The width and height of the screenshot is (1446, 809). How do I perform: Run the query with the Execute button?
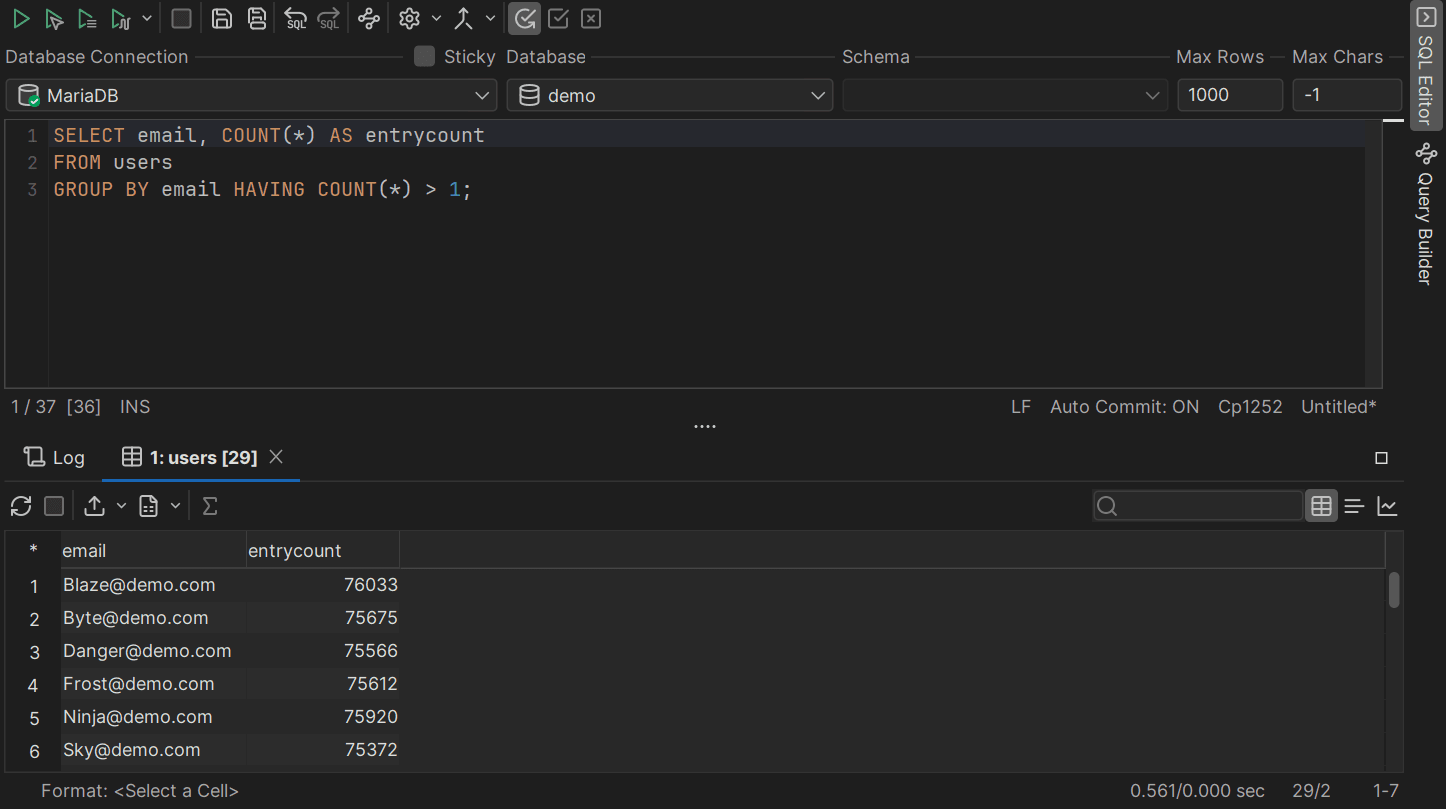click(21, 18)
